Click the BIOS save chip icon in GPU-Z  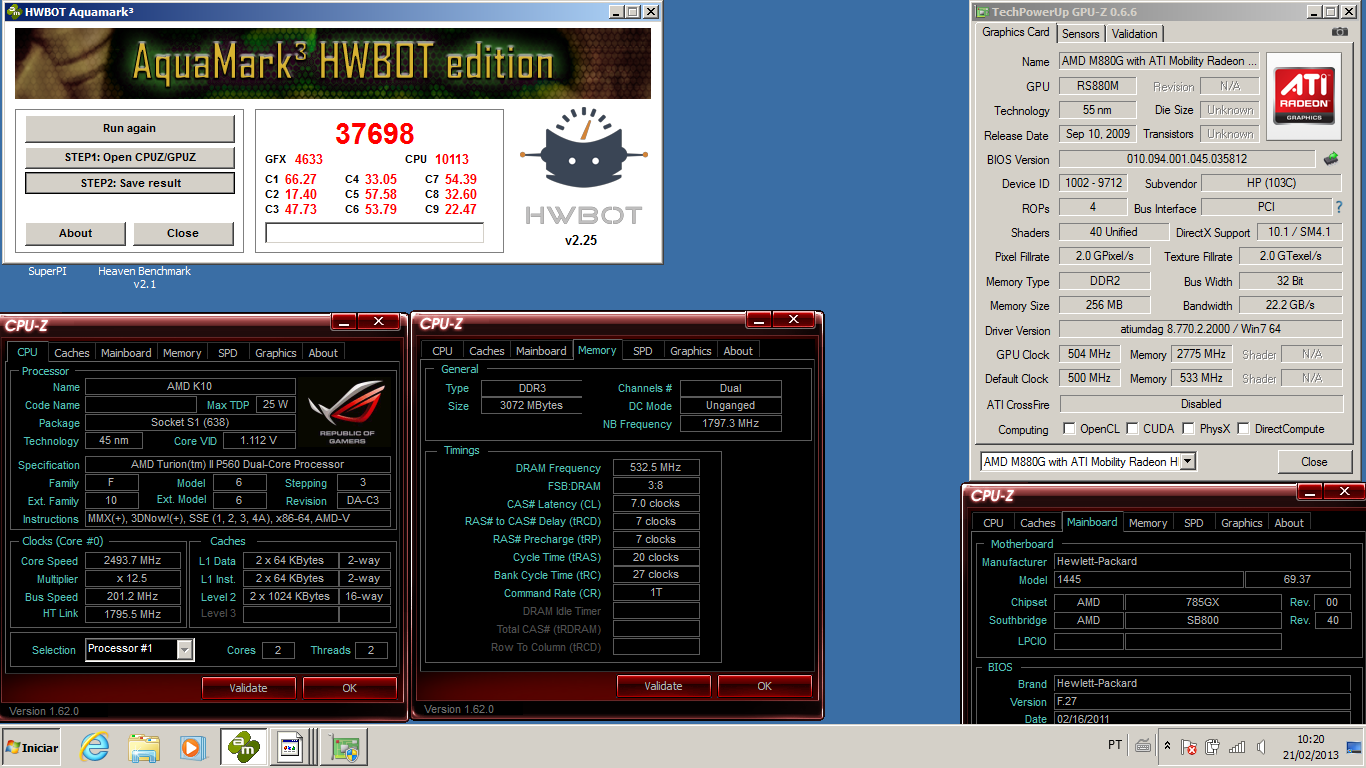1331,159
